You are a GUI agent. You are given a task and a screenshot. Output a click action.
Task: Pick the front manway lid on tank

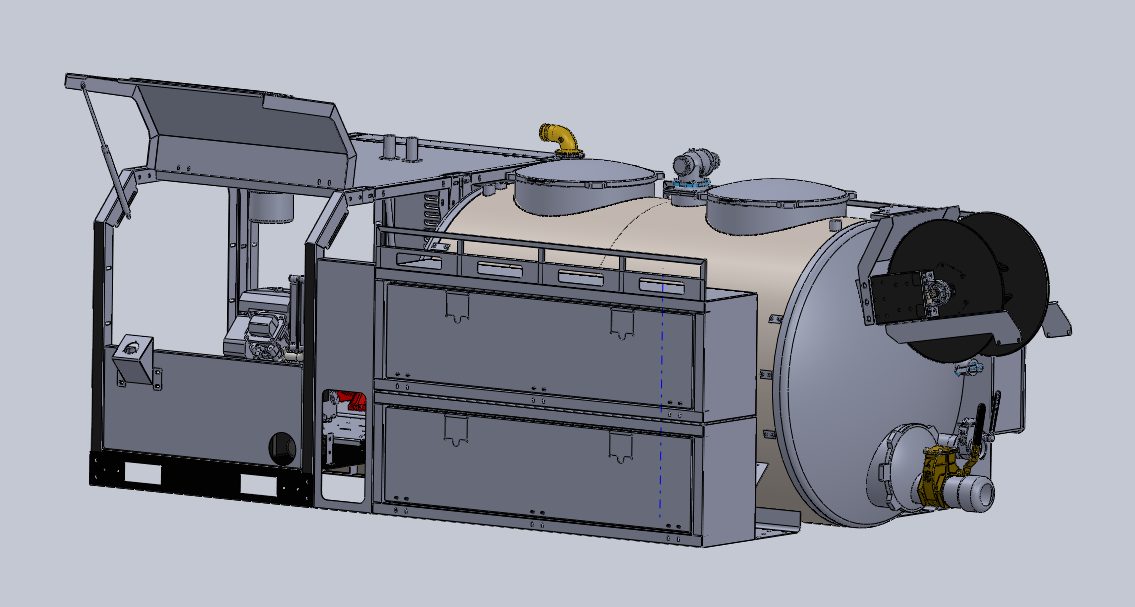click(x=582, y=187)
